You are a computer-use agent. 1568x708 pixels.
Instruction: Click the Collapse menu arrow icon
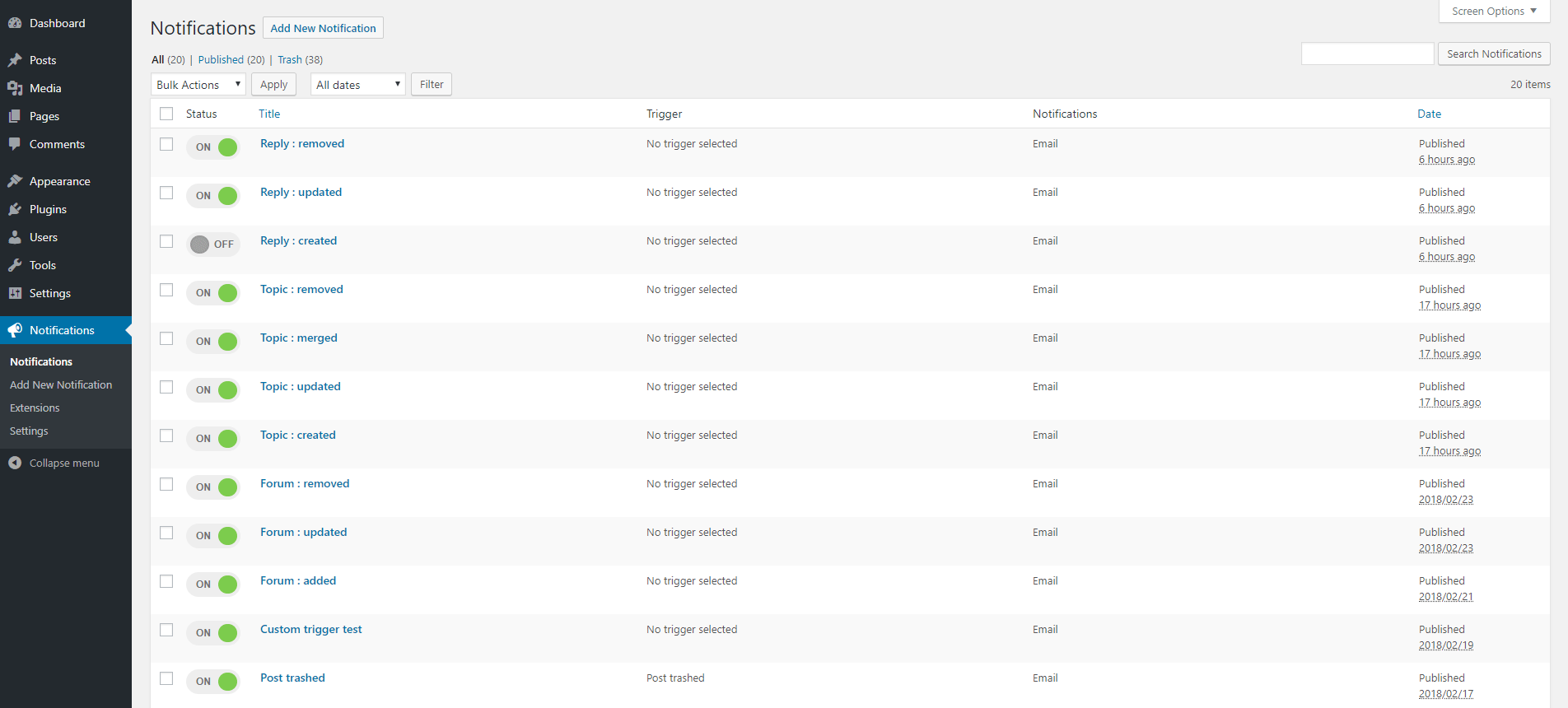(15, 463)
